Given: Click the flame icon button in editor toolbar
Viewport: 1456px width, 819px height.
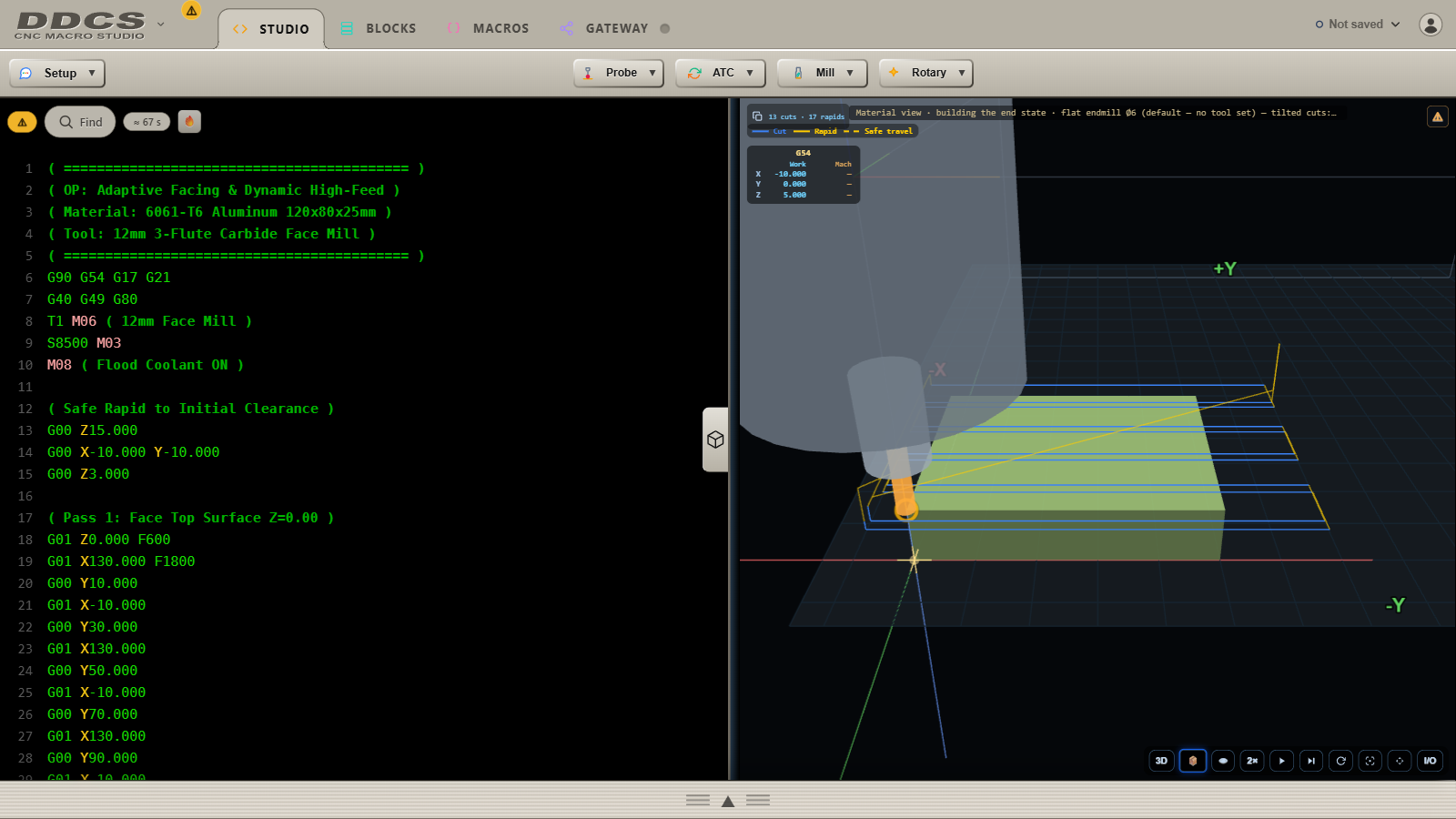Looking at the screenshot, I should pos(189,121).
